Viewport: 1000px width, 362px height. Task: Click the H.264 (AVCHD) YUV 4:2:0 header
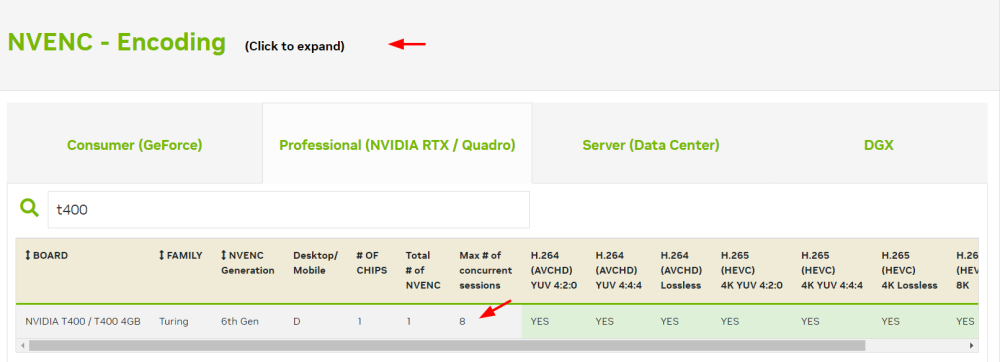coord(554,270)
